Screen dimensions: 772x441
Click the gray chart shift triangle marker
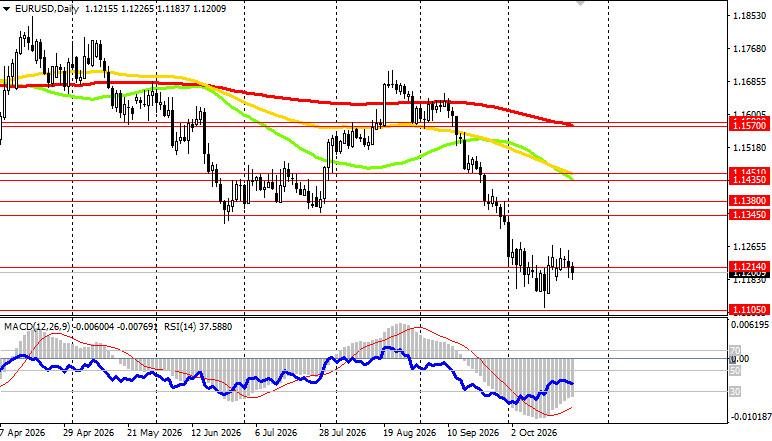tap(580, 2)
